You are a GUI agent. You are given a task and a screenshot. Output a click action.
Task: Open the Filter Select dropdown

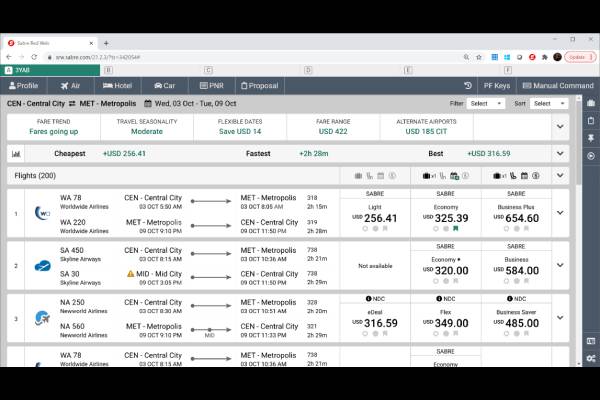486,103
